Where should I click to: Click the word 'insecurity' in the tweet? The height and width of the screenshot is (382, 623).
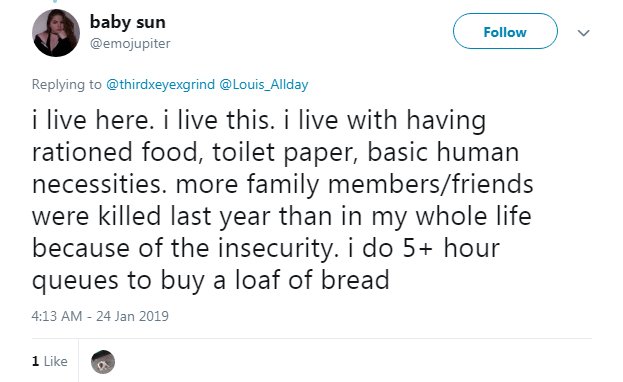tap(278, 248)
